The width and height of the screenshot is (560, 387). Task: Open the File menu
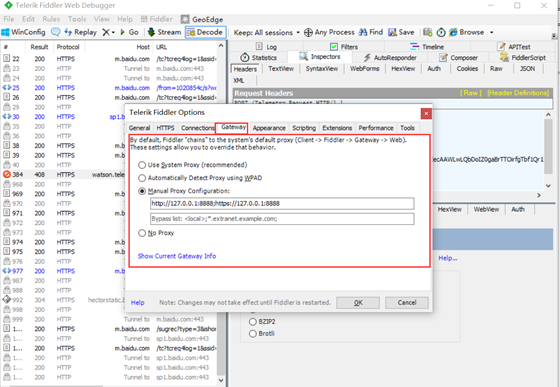point(9,19)
